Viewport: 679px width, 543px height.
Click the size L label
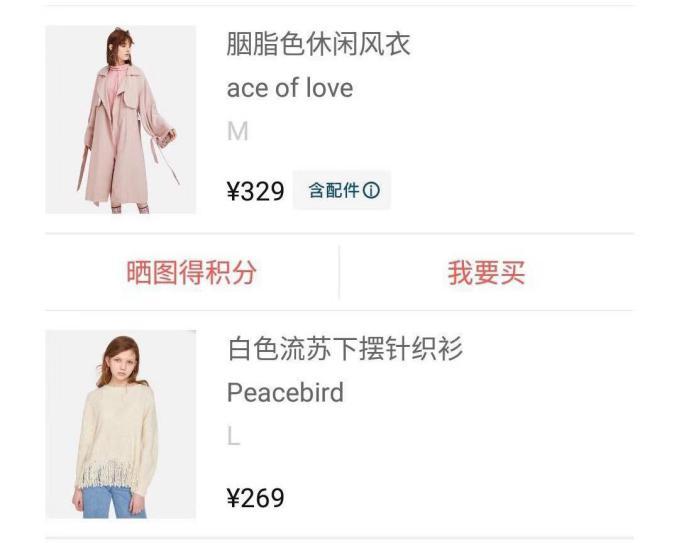tap(233, 436)
